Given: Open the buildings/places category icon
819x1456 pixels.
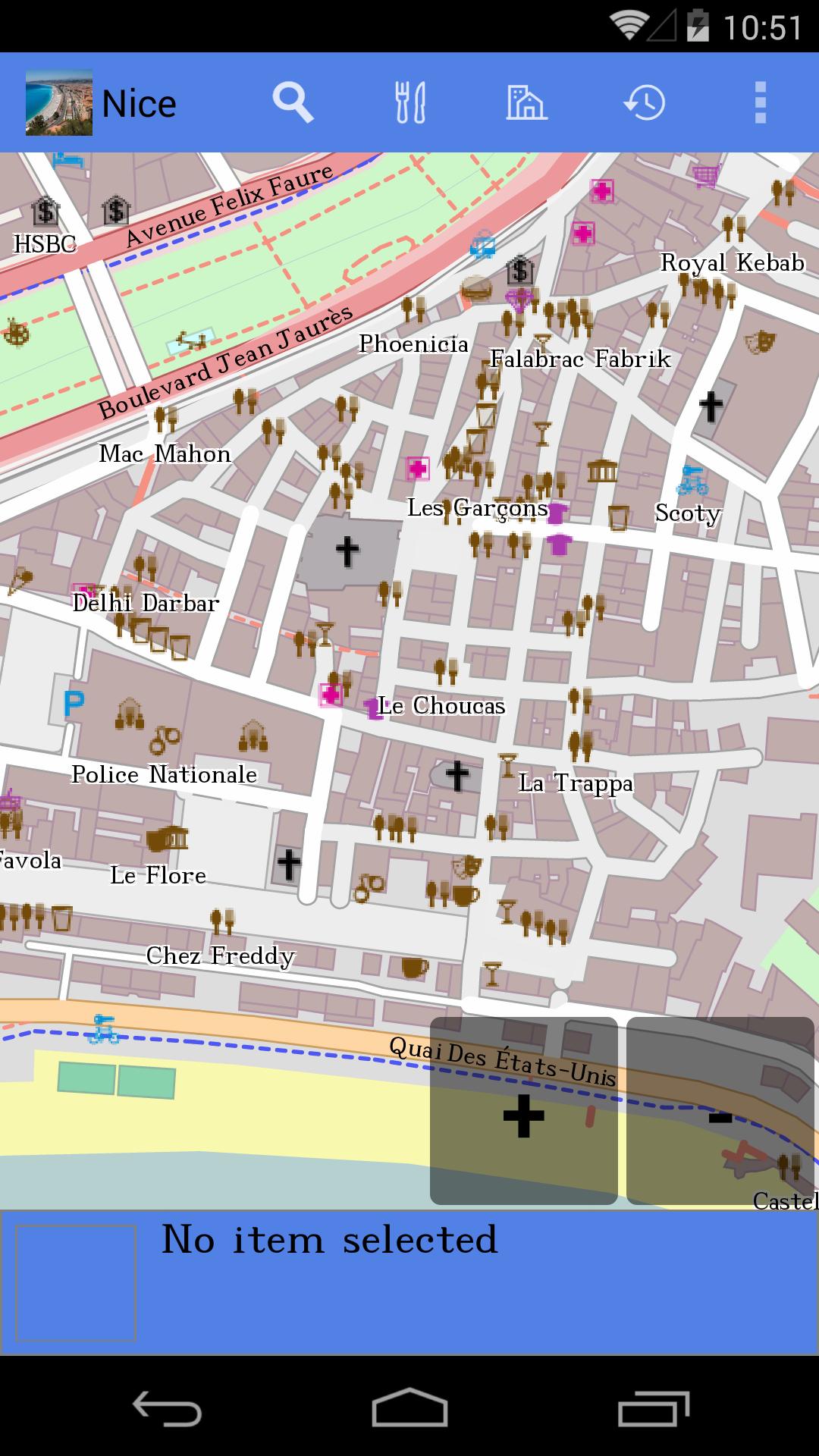Looking at the screenshot, I should (526, 103).
